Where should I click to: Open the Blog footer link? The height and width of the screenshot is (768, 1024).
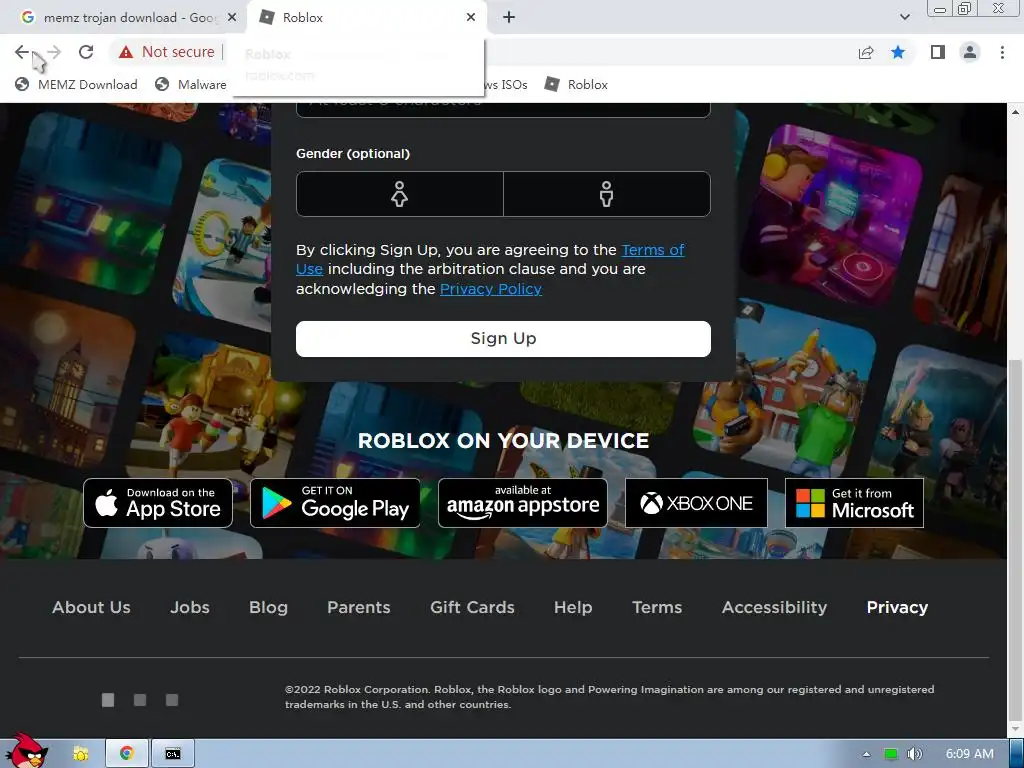[x=268, y=607]
